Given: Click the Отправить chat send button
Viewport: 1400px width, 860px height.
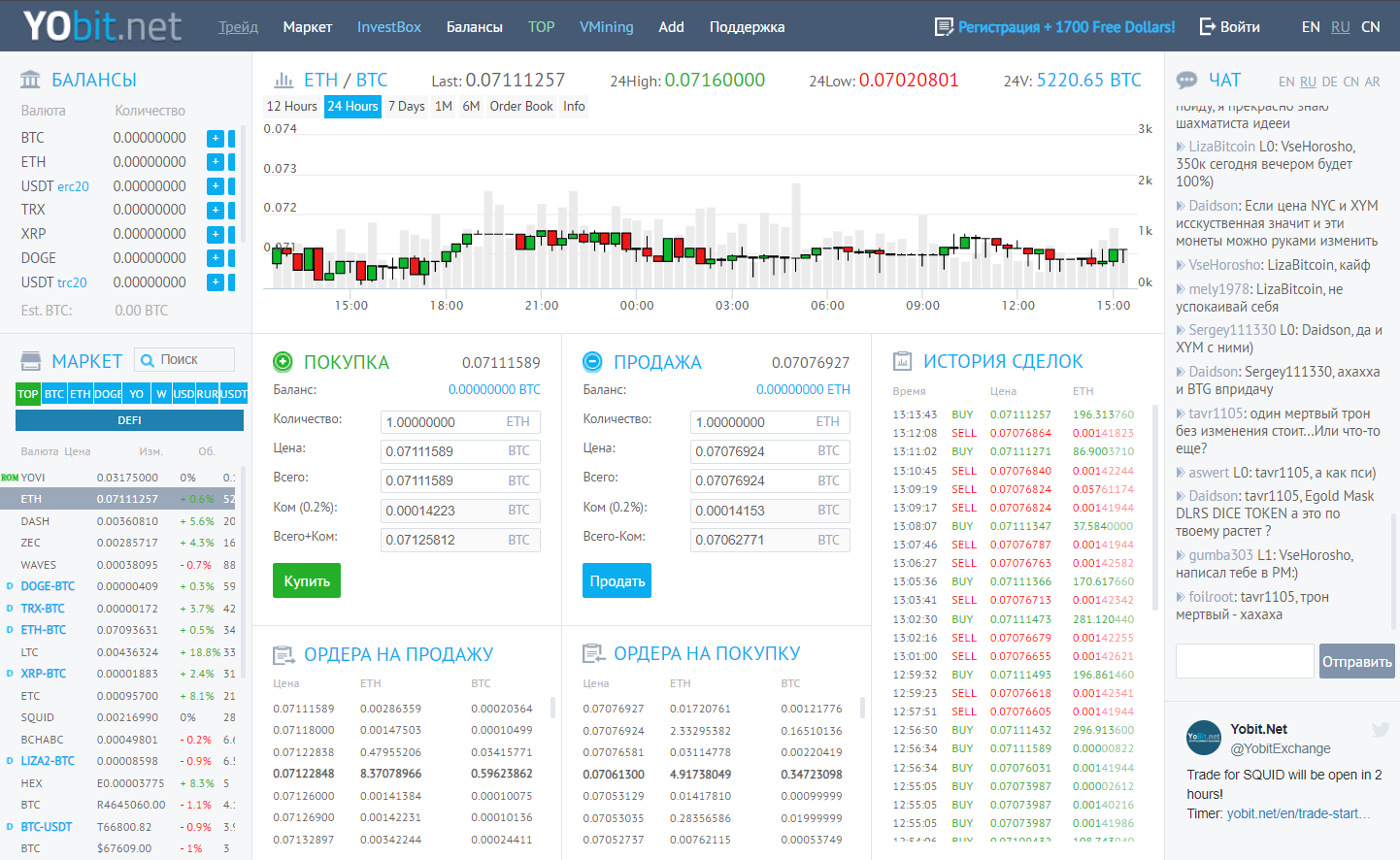Looking at the screenshot, I should point(1356,662).
